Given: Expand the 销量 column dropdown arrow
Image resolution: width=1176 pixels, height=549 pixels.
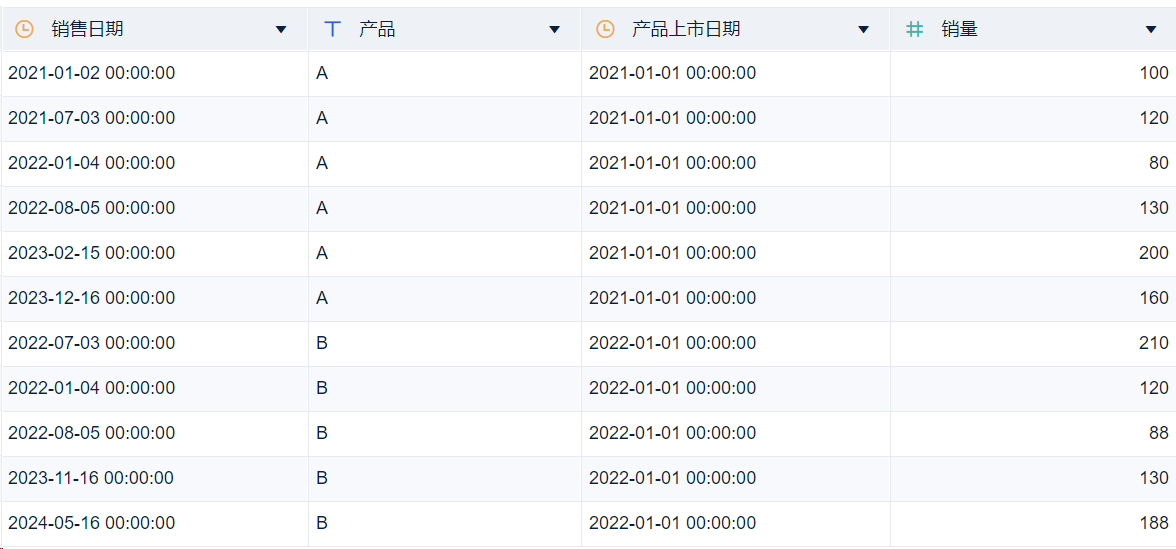Looking at the screenshot, I should [x=1151, y=30].
